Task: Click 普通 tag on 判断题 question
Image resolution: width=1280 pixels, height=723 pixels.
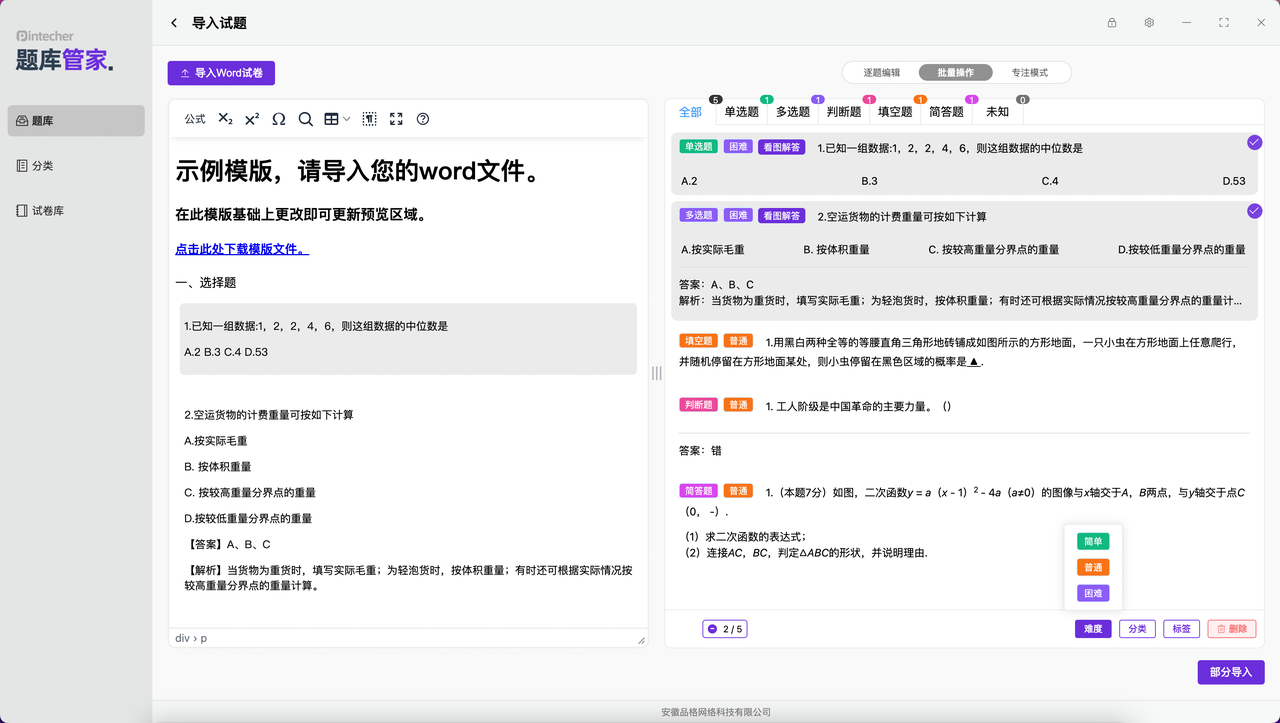Action: click(x=738, y=406)
